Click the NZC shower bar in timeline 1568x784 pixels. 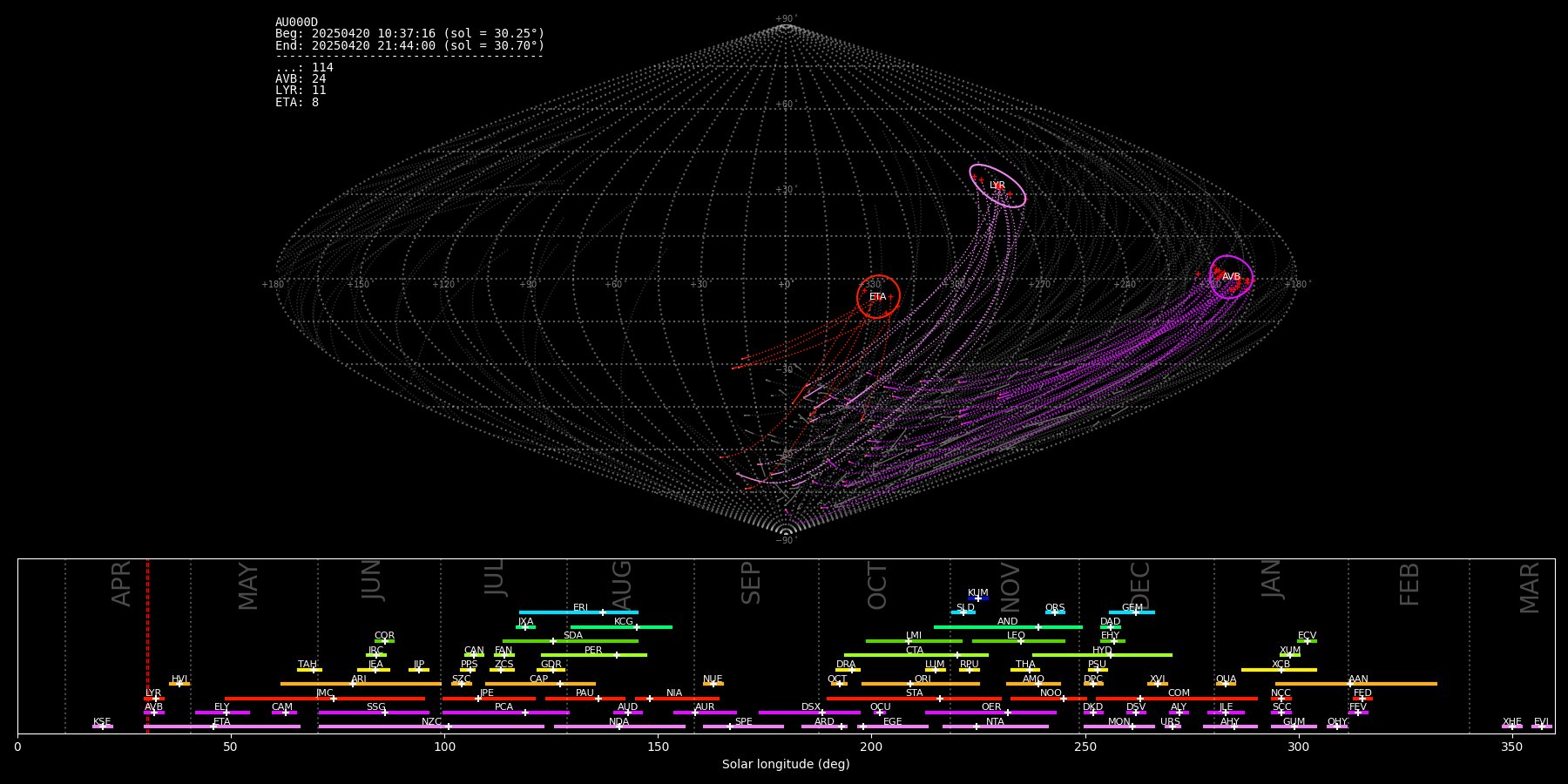click(x=431, y=727)
